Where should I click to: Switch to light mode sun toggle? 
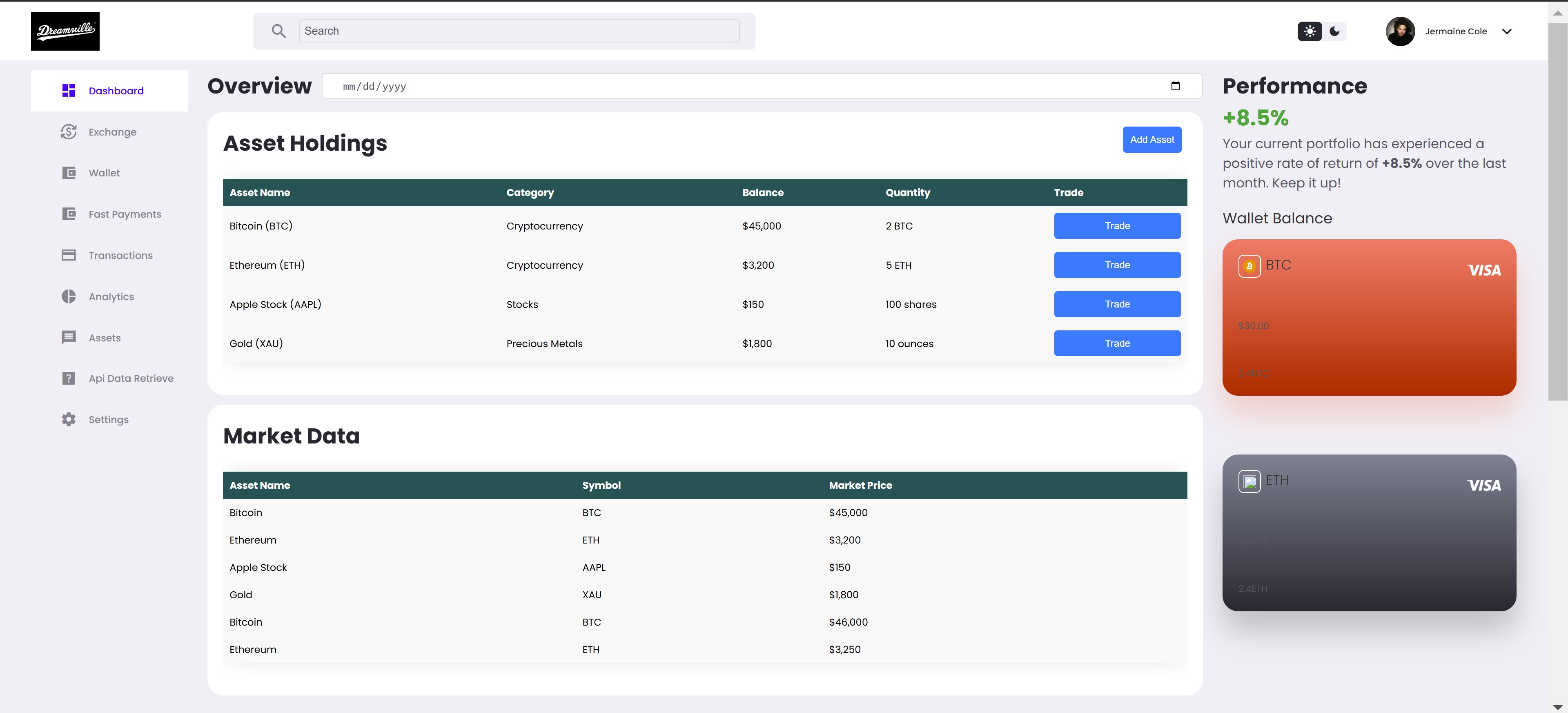[x=1310, y=31]
